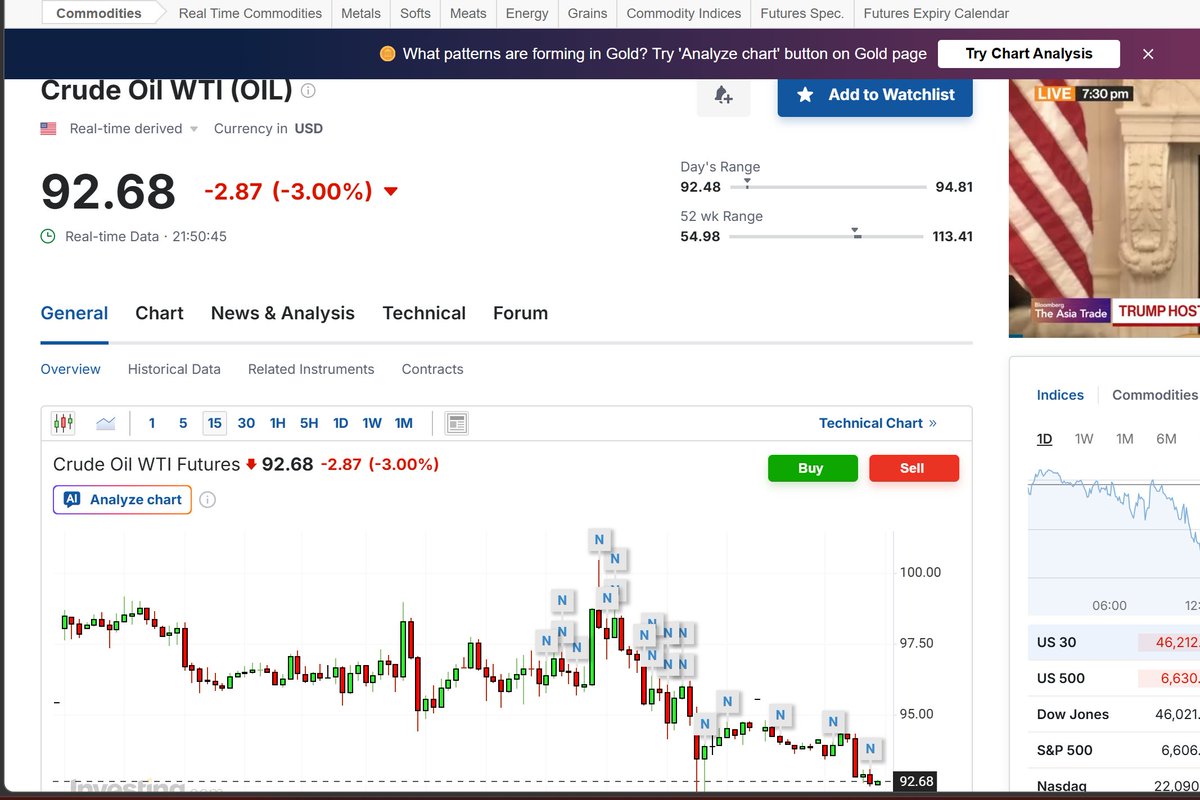1200x800 pixels.
Task: Open the Commodities nav menu
Action: point(97,13)
